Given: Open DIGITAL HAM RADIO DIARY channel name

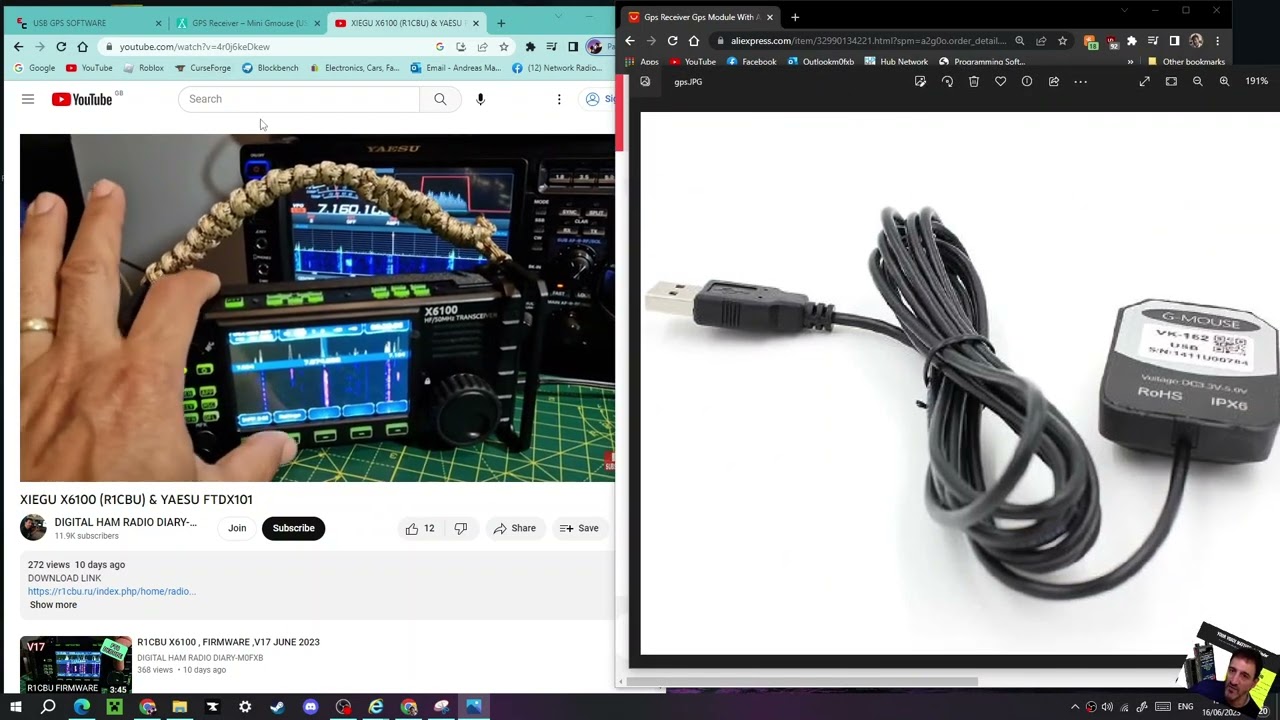Looking at the screenshot, I should point(125,522).
